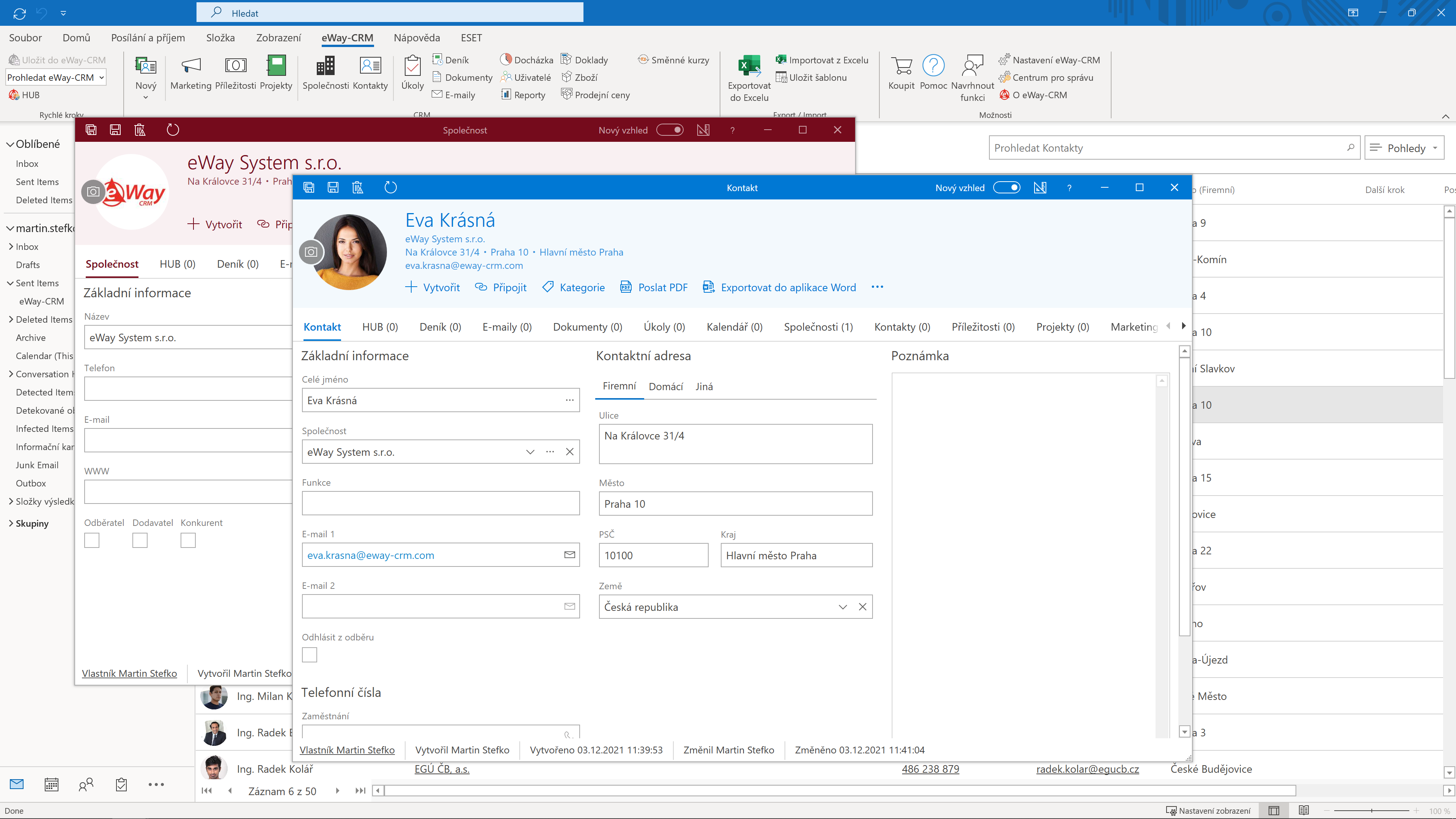Check Konkurent checkbox in Společnost
The height and width of the screenshot is (819, 1456).
coord(188,540)
